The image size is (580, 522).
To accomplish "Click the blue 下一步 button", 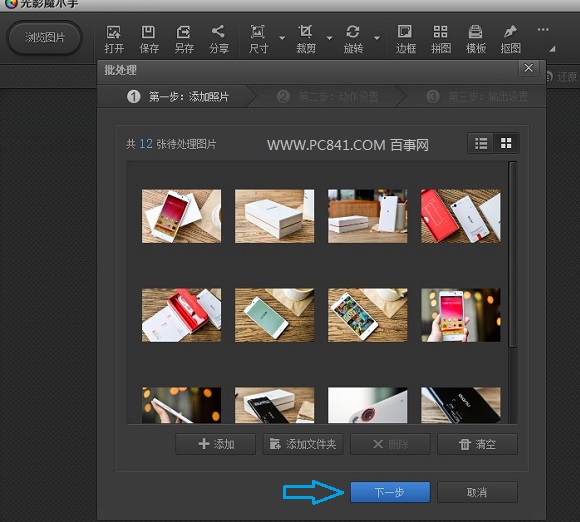I will click(x=390, y=492).
